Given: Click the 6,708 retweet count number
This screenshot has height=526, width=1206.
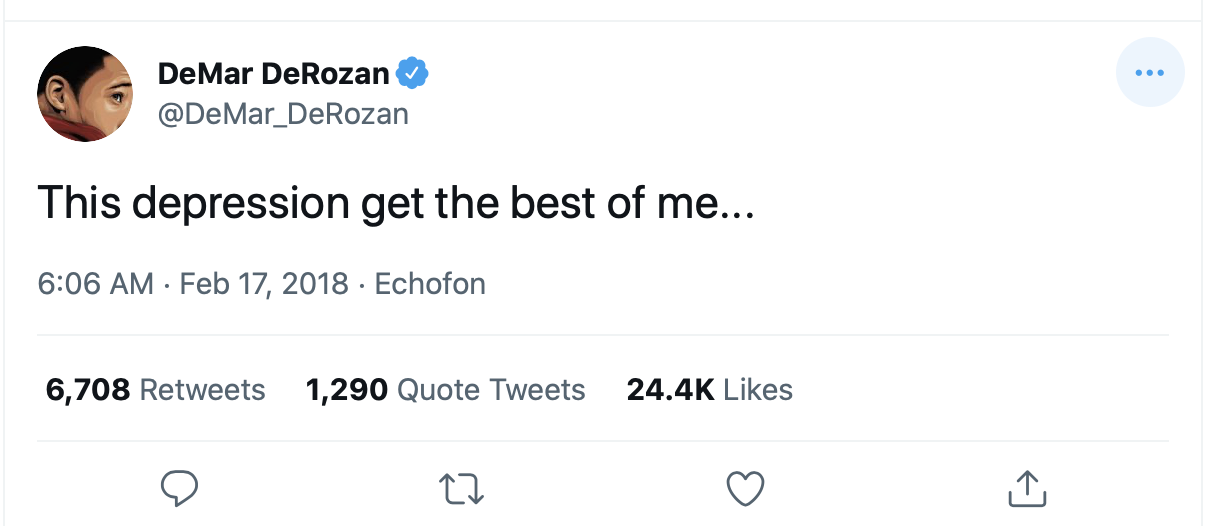Looking at the screenshot, I should tap(88, 389).
